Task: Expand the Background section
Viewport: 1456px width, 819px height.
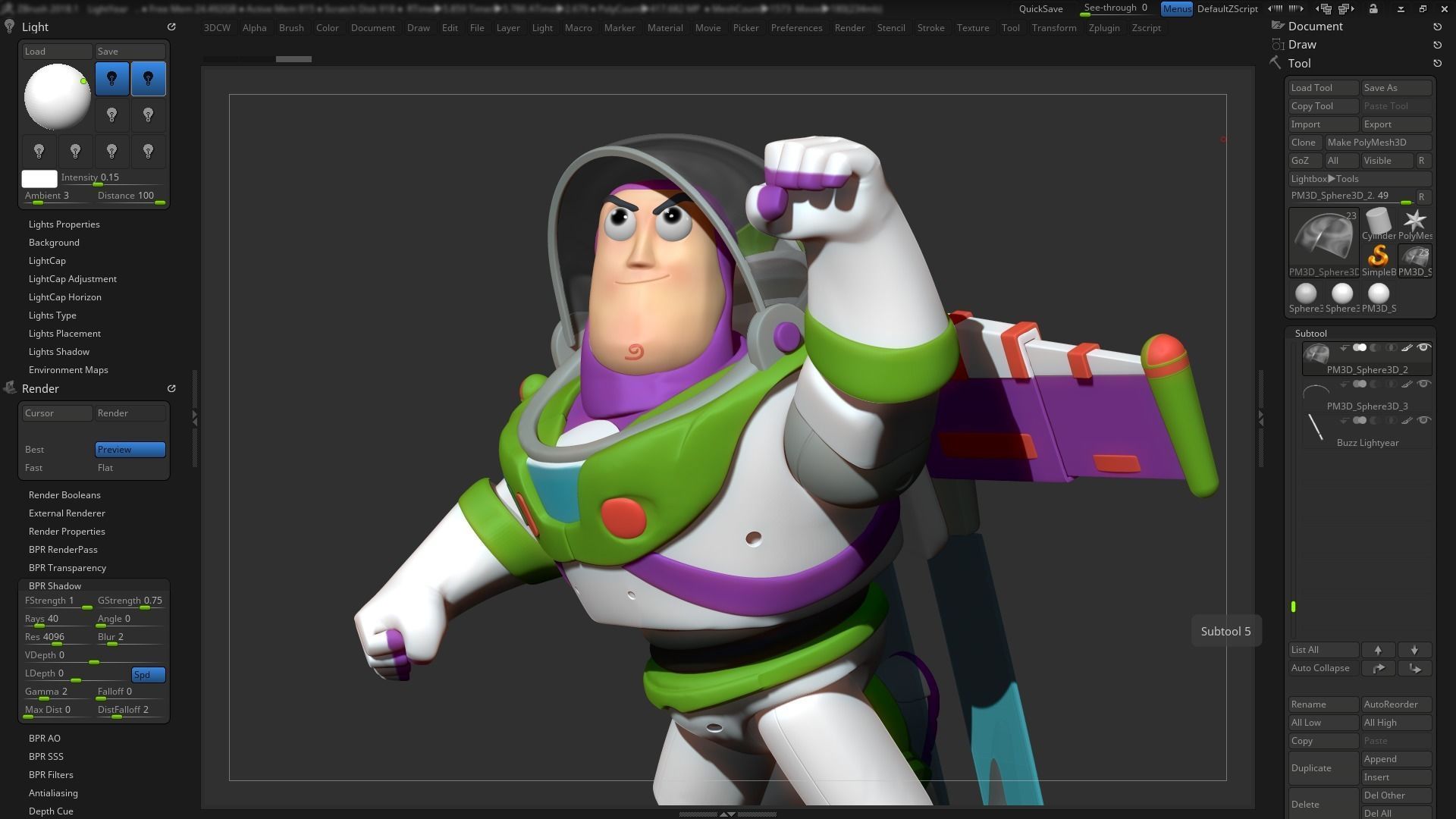Action: [x=54, y=243]
